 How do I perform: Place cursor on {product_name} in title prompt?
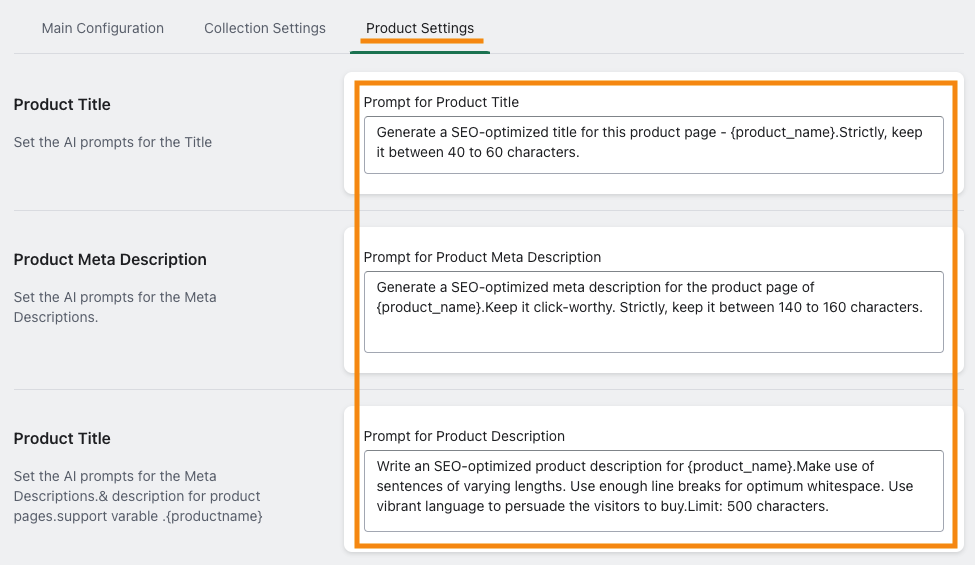click(x=783, y=132)
